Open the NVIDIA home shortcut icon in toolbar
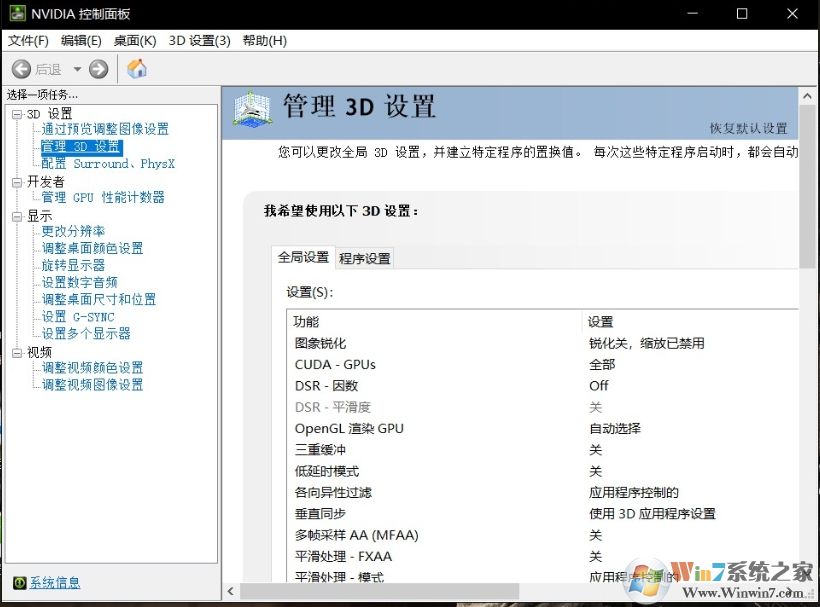The height and width of the screenshot is (607, 820). (136, 68)
